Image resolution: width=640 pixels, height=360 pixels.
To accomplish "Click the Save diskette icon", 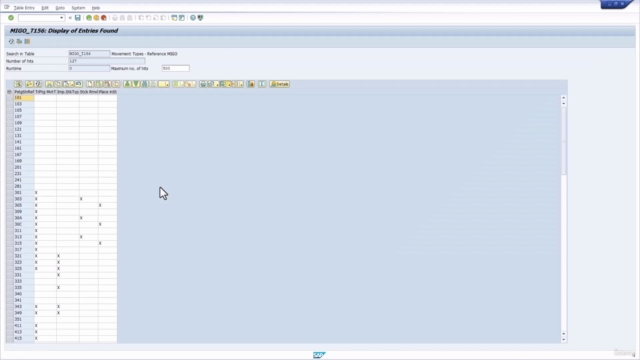I will [78, 18].
